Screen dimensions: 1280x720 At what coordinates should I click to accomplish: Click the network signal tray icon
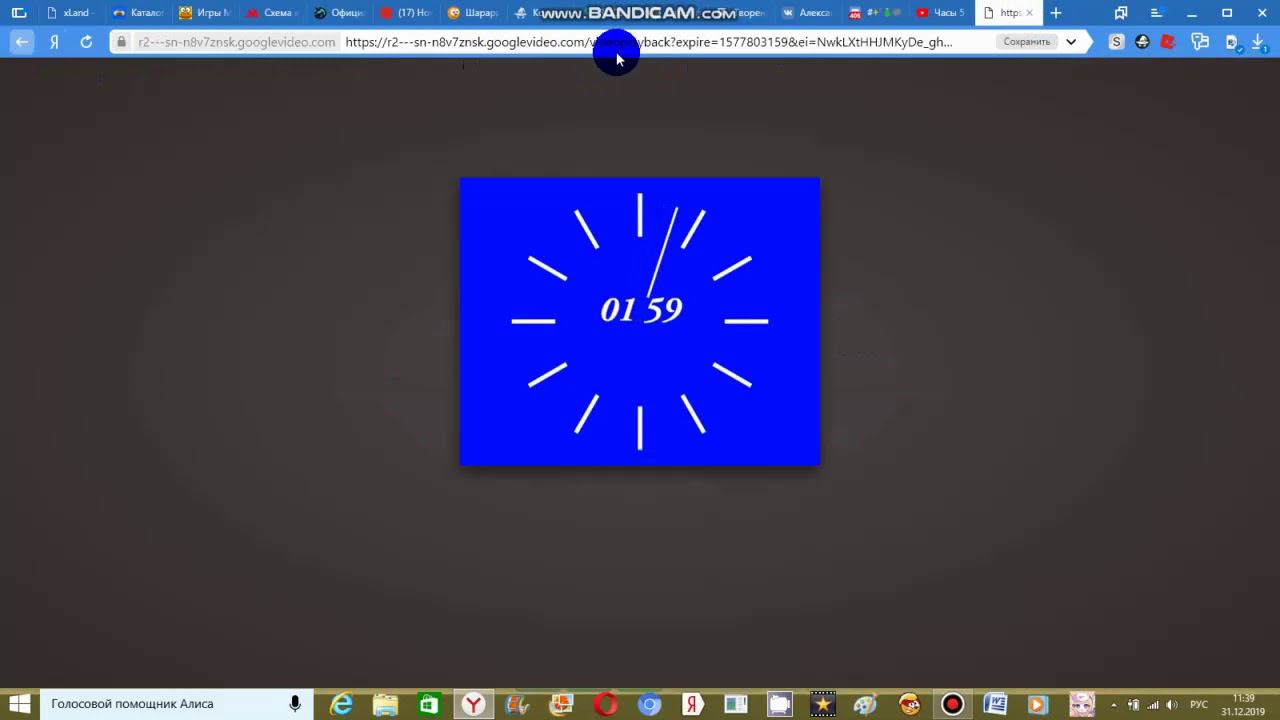point(1153,705)
